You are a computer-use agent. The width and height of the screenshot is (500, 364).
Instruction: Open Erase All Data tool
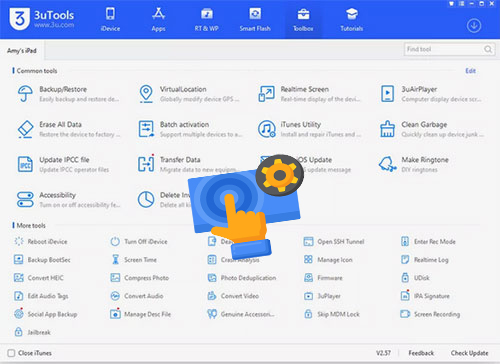click(68, 129)
